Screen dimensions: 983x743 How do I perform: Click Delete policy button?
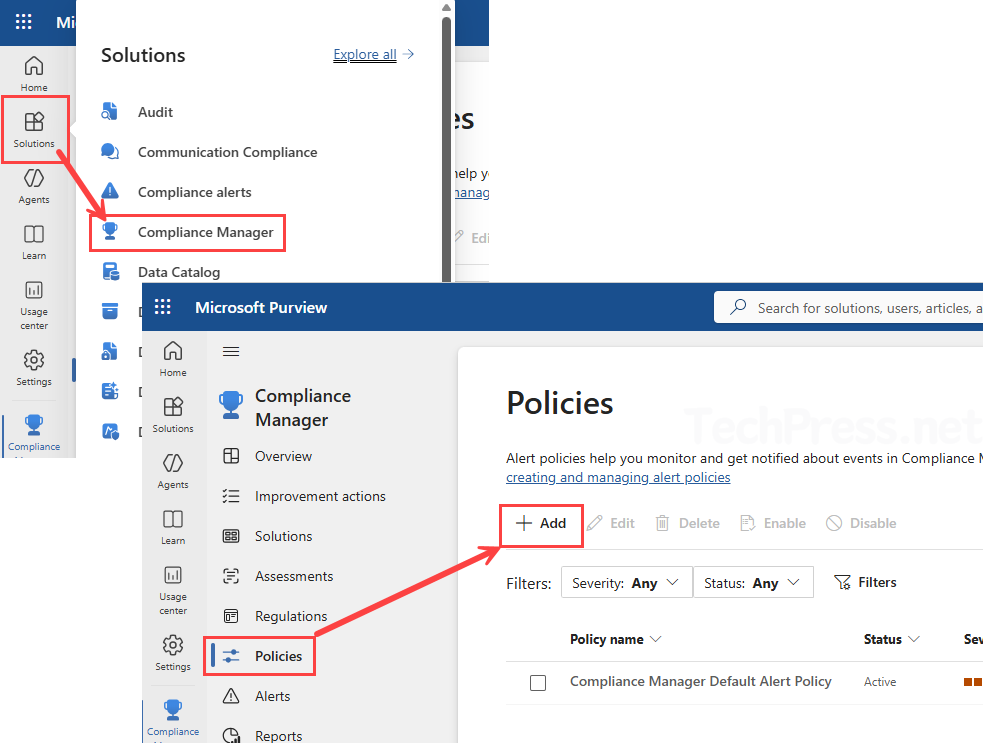[x=688, y=524]
